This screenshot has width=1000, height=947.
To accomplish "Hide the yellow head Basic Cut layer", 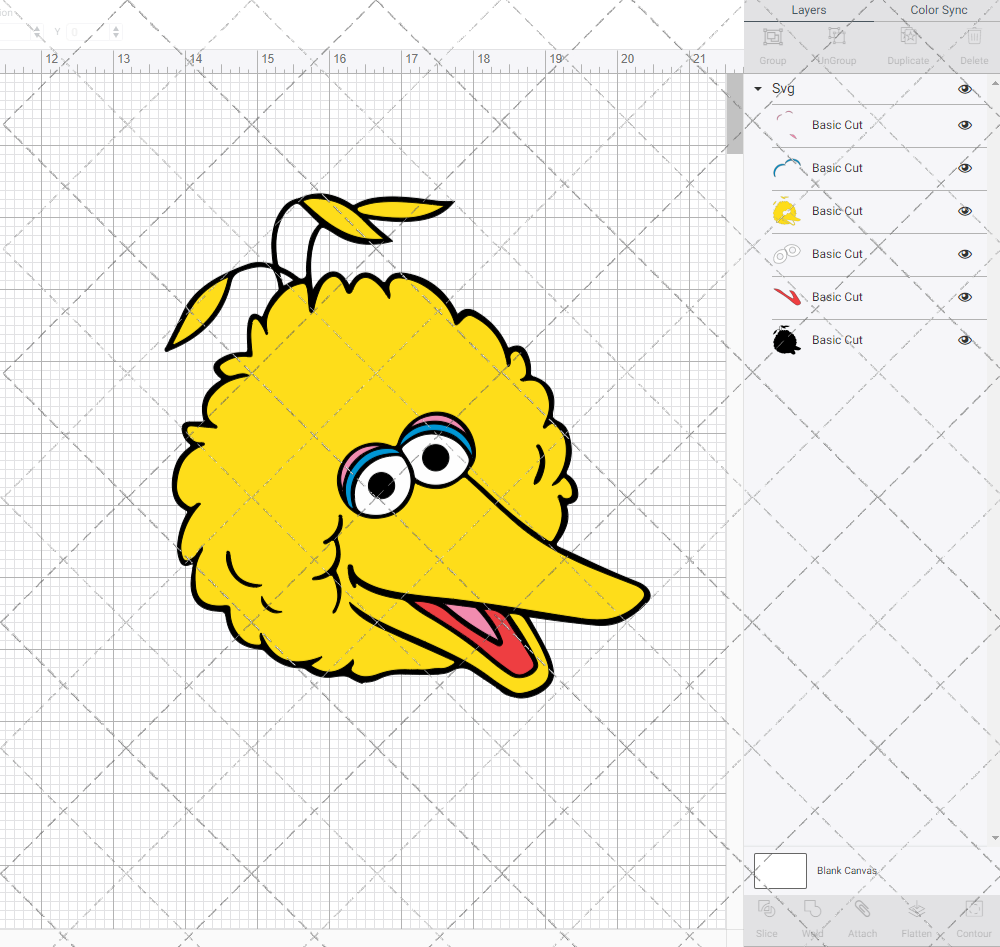I will pos(965,211).
